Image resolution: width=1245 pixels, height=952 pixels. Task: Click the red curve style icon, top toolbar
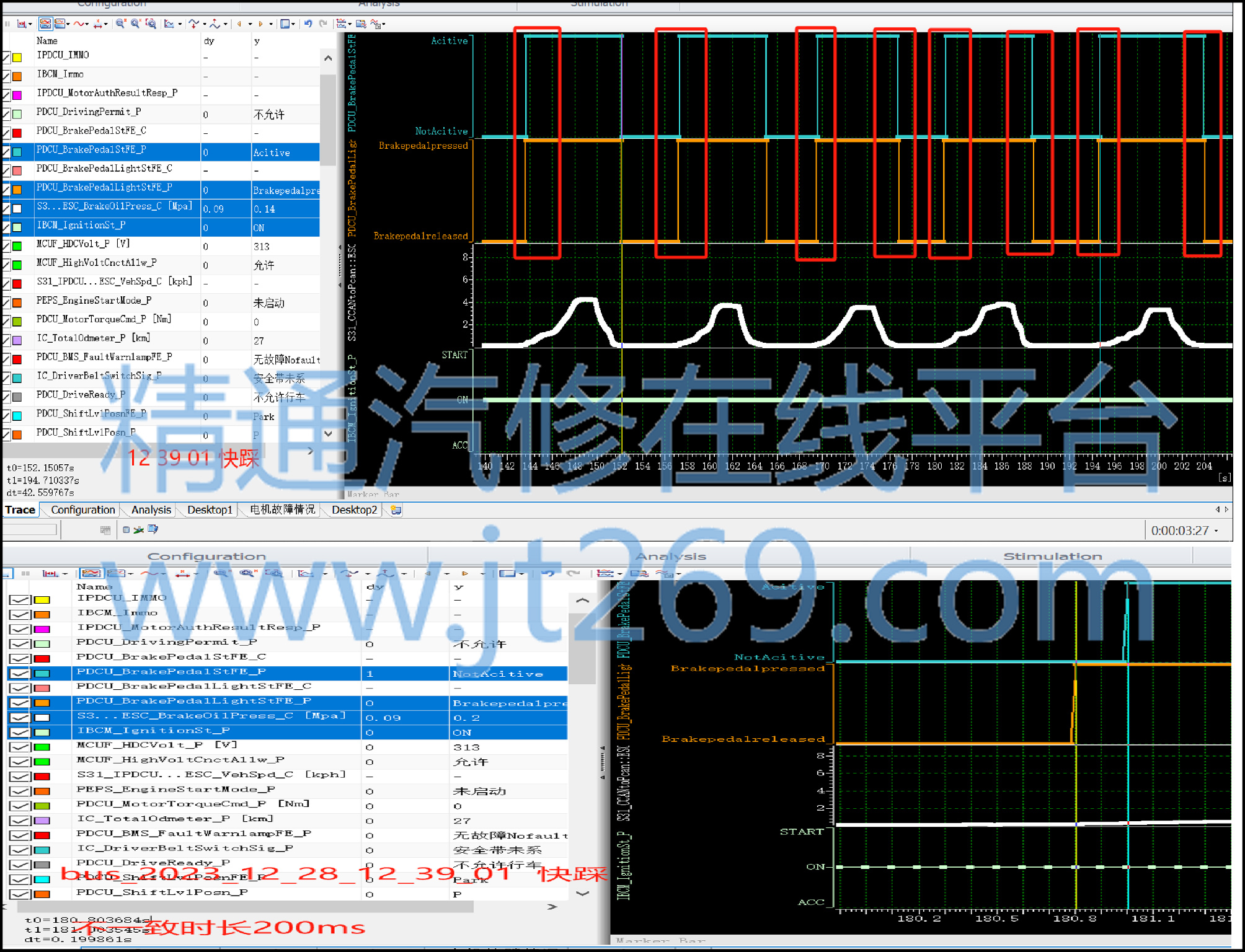(x=79, y=24)
